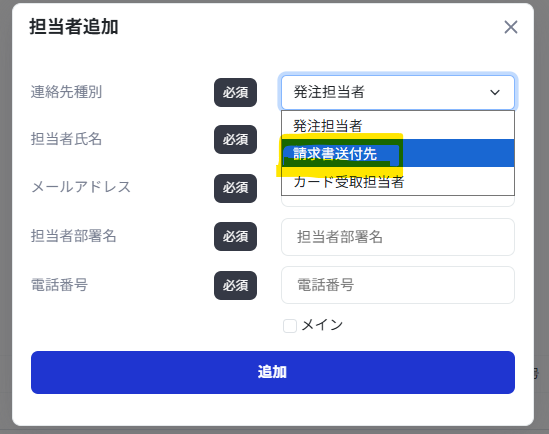Screen dimensions: 549x434
Task: Click into the 電話番号 input field
Action: point(398,285)
